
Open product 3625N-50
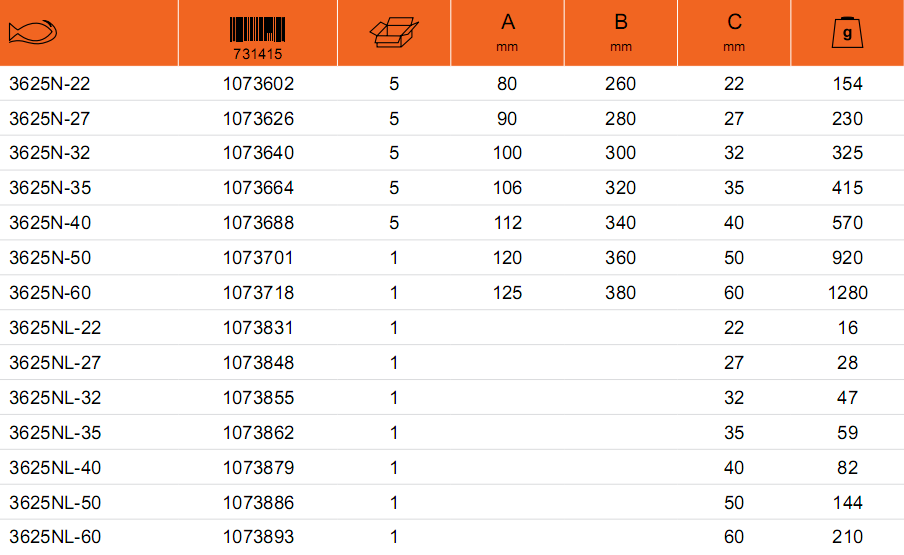[50, 258]
